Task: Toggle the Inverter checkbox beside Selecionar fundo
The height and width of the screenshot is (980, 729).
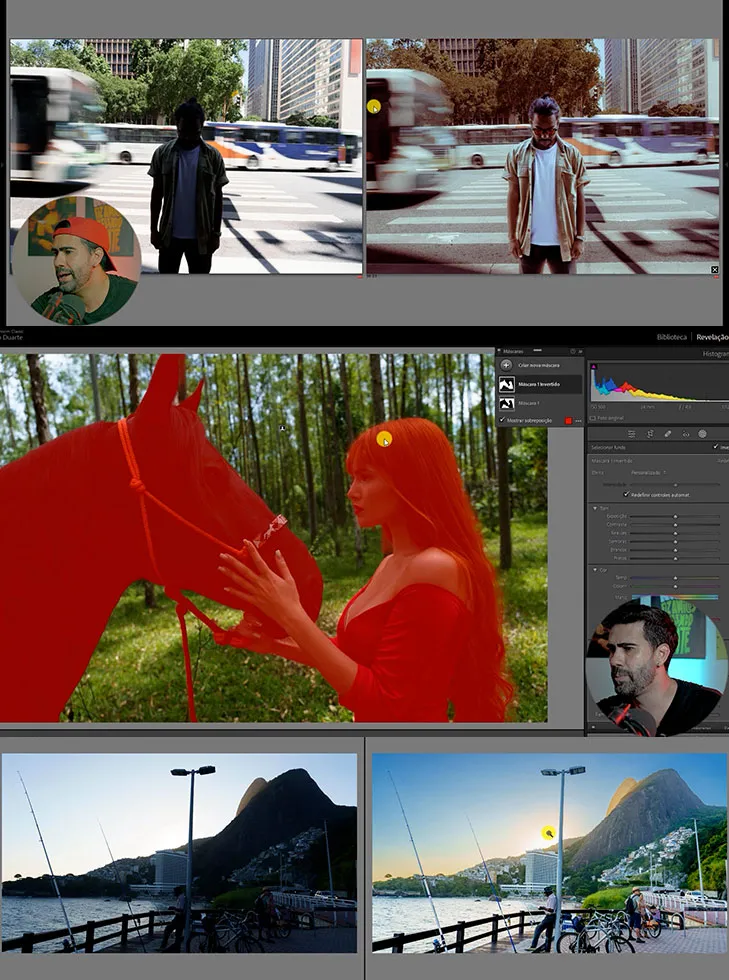Action: click(x=717, y=447)
